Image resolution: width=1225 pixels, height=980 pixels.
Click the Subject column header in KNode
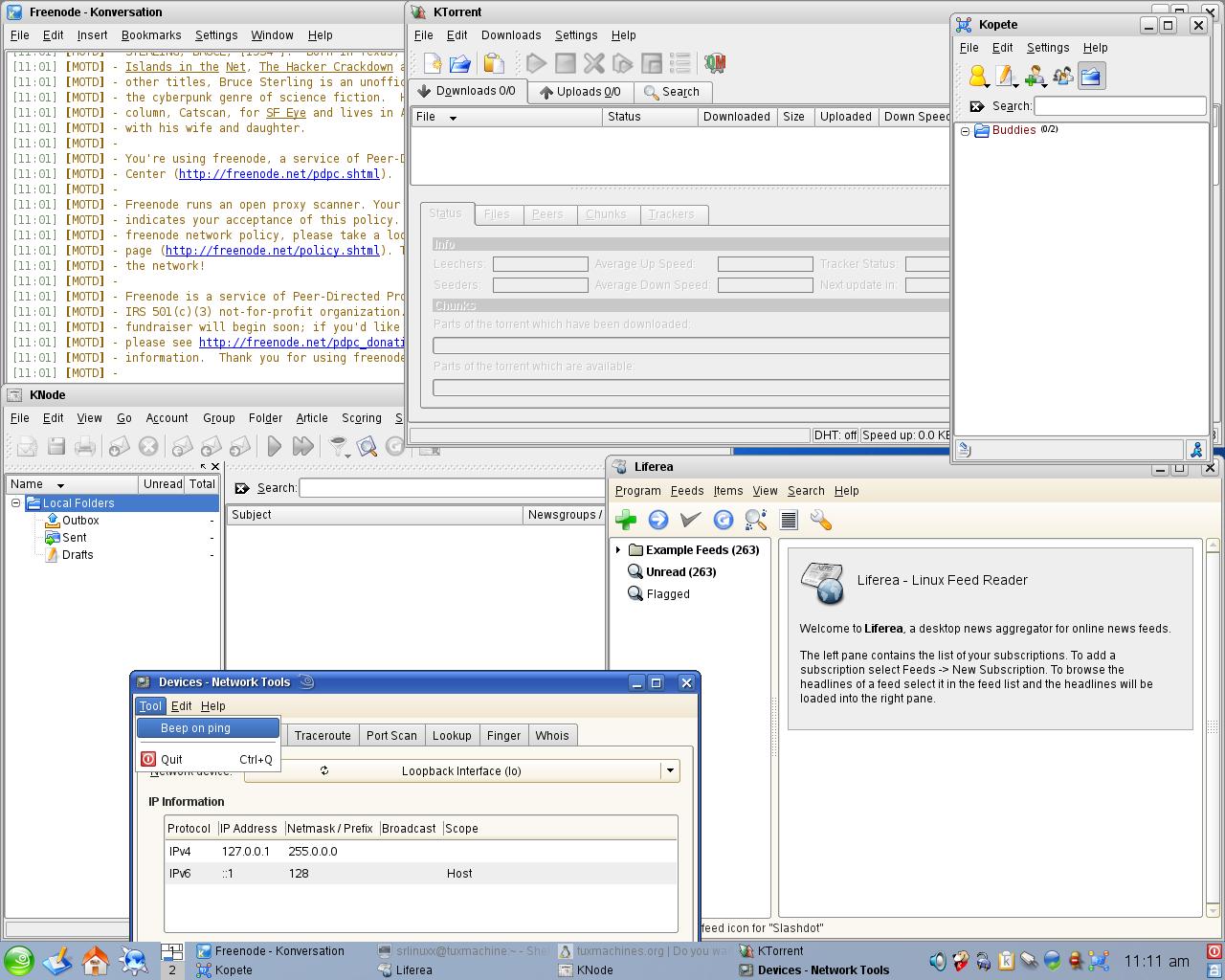pyautogui.click(x=375, y=515)
